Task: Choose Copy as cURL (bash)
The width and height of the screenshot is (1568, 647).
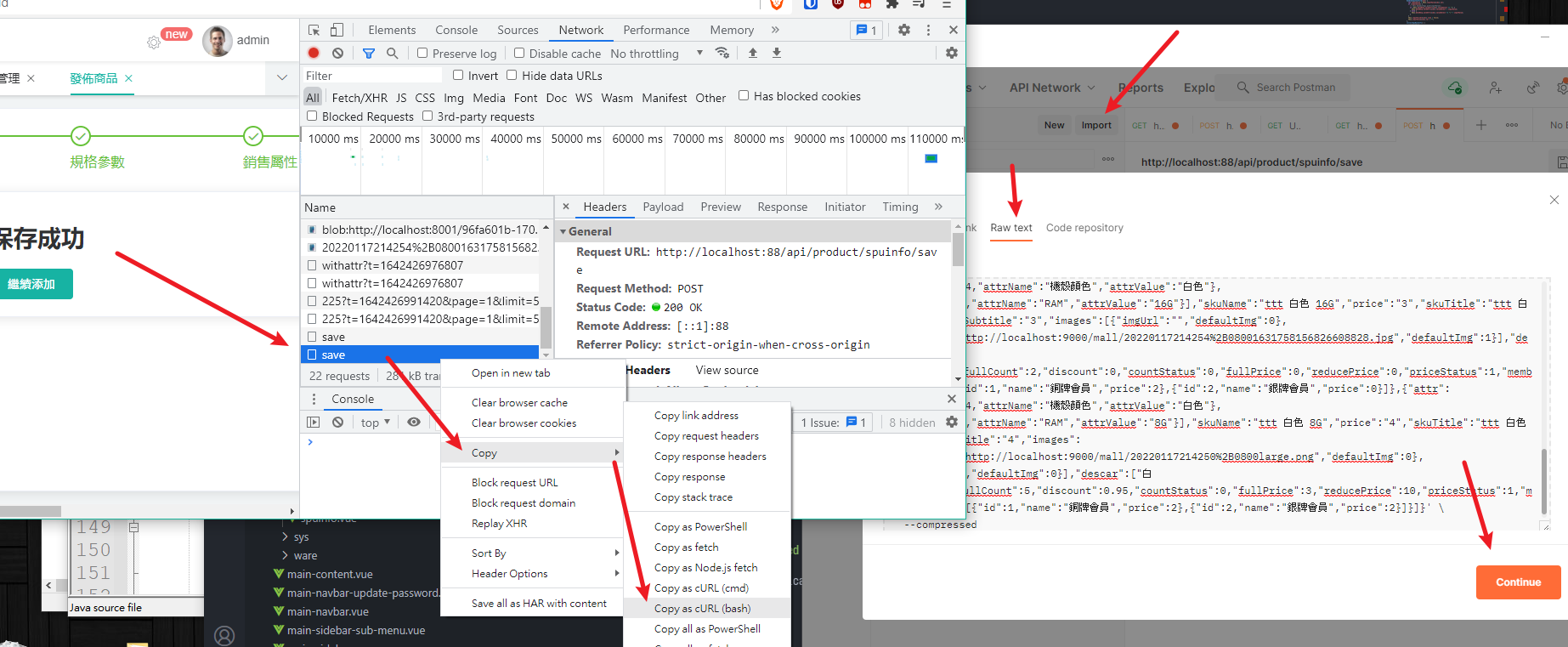Action: [707, 609]
